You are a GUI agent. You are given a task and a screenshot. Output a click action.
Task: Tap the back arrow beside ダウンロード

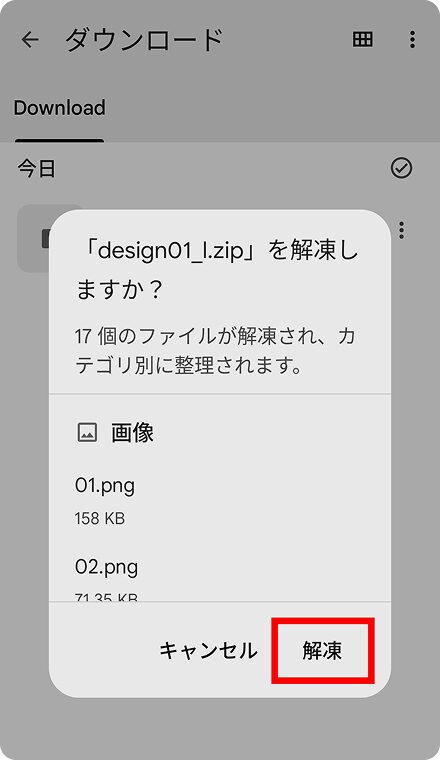tap(30, 40)
